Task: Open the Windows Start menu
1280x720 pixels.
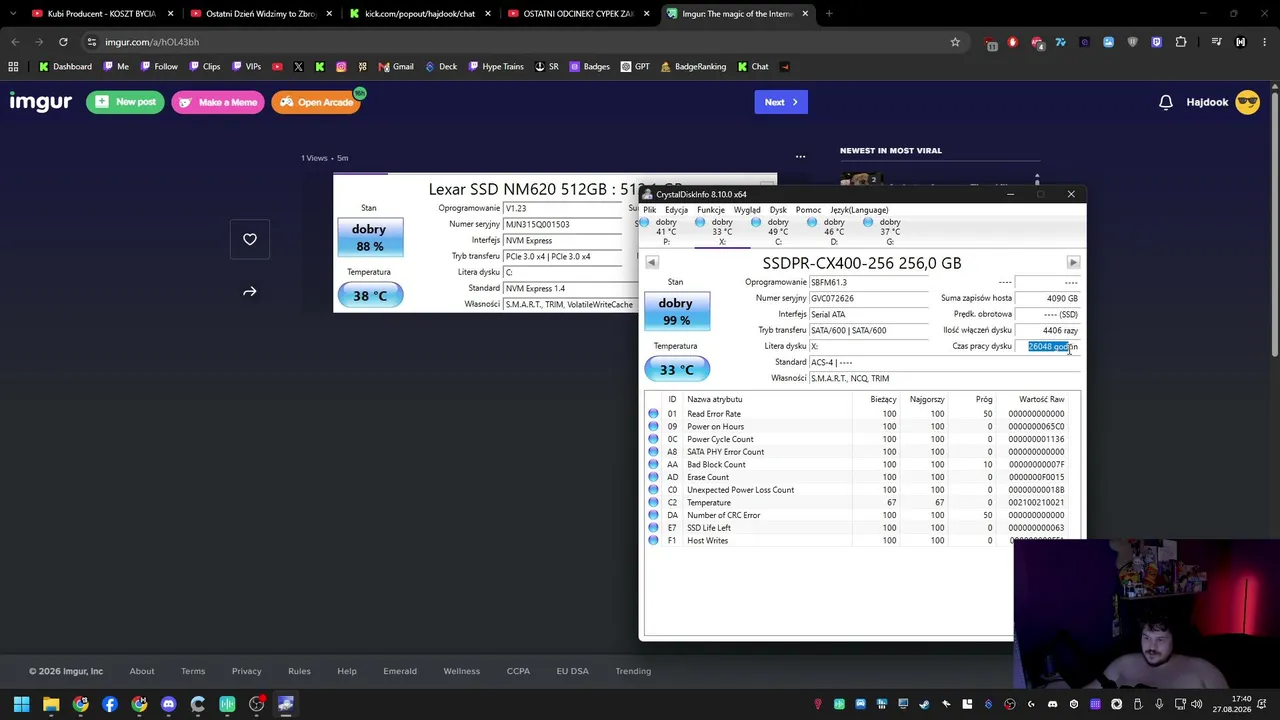Action: coord(21,704)
